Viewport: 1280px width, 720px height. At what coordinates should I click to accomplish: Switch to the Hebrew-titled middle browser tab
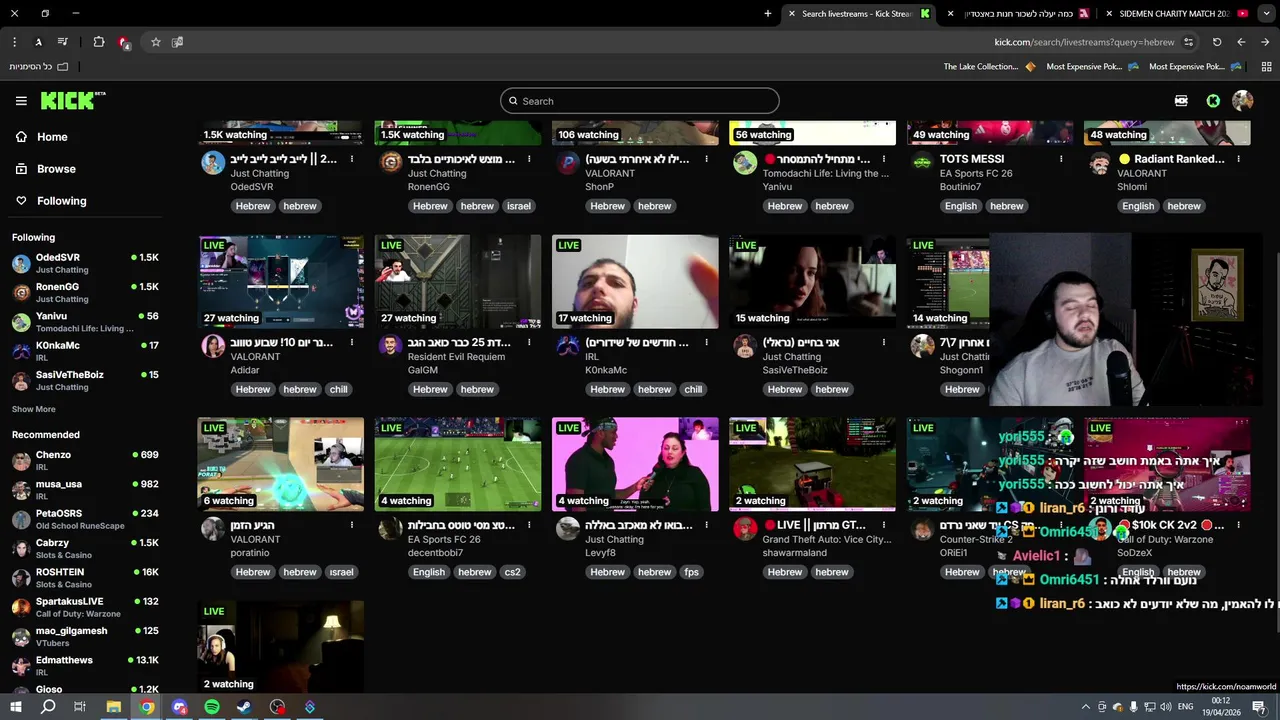[1019, 14]
